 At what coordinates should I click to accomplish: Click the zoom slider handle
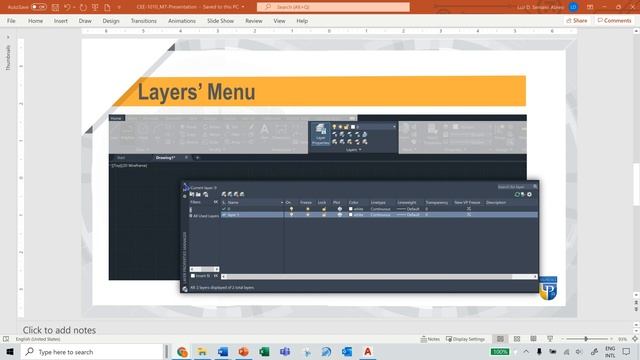(586, 339)
